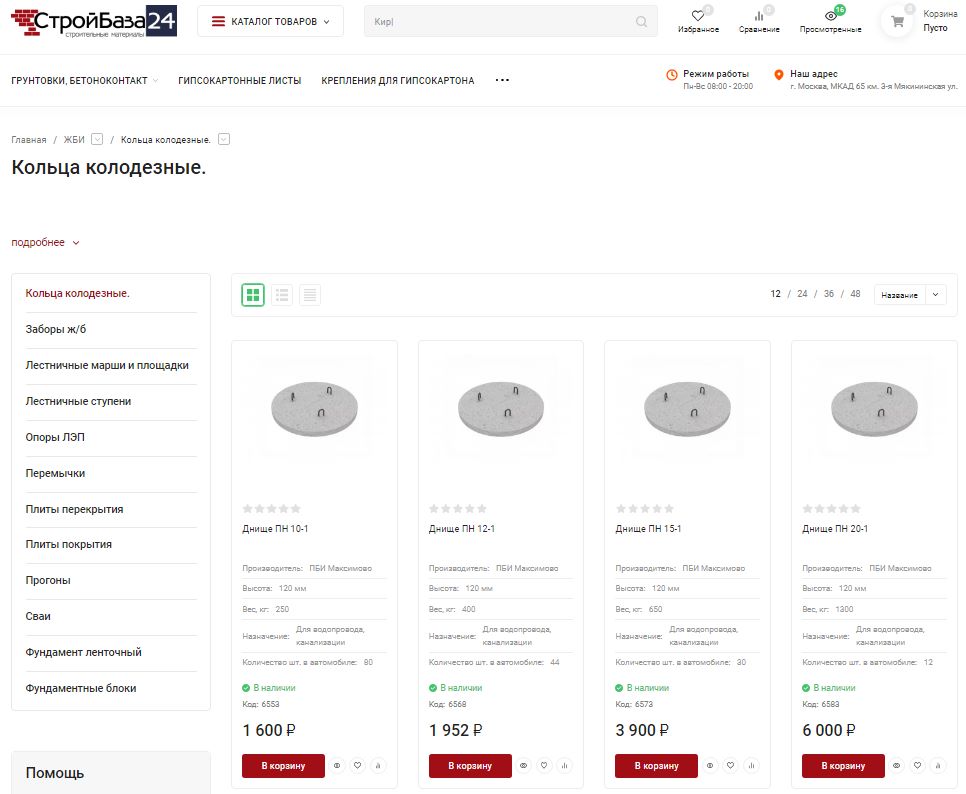Show 24 items per page
The width and height of the screenshot is (966, 794).
(x=802, y=294)
